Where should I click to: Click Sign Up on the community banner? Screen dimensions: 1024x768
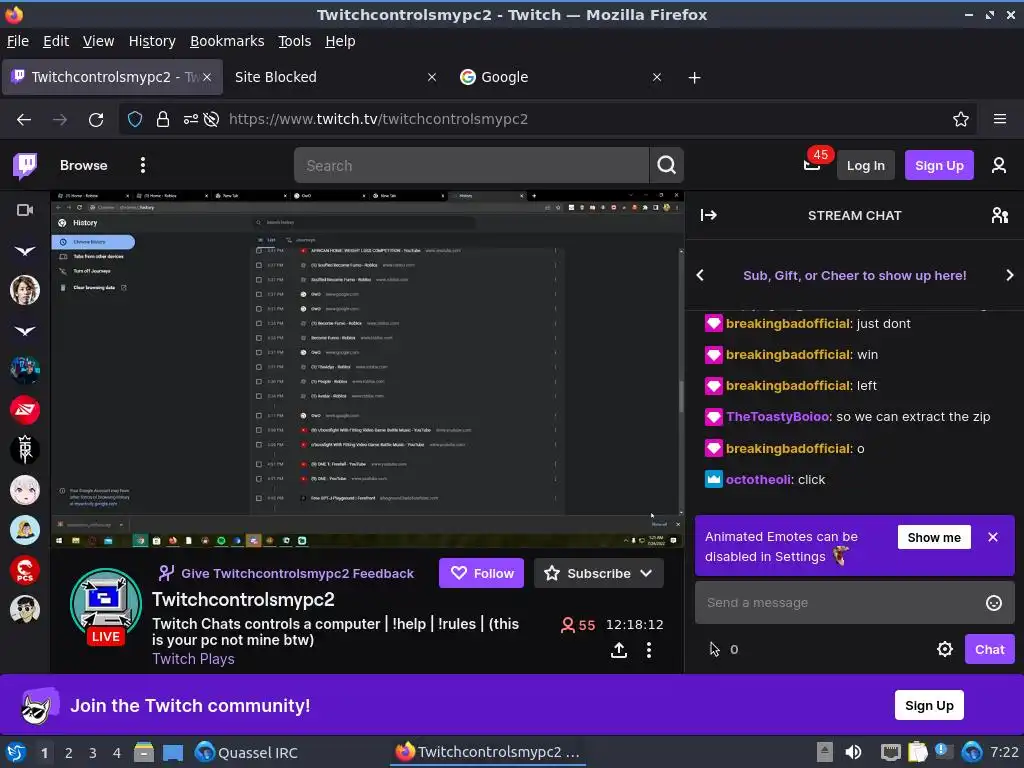929,705
